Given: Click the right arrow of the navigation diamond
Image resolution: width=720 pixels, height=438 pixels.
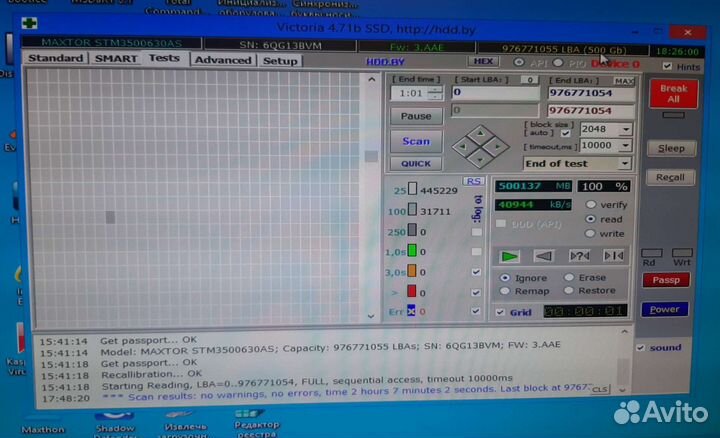Looking at the screenshot, I should tap(498, 147).
